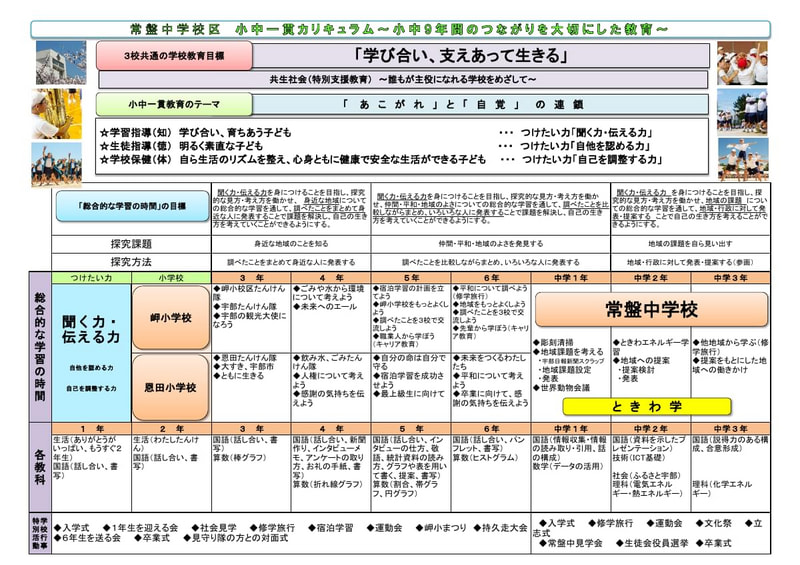The width and height of the screenshot is (800, 565).
Task: Select the item 彫刻清掃
Action: [553, 342]
